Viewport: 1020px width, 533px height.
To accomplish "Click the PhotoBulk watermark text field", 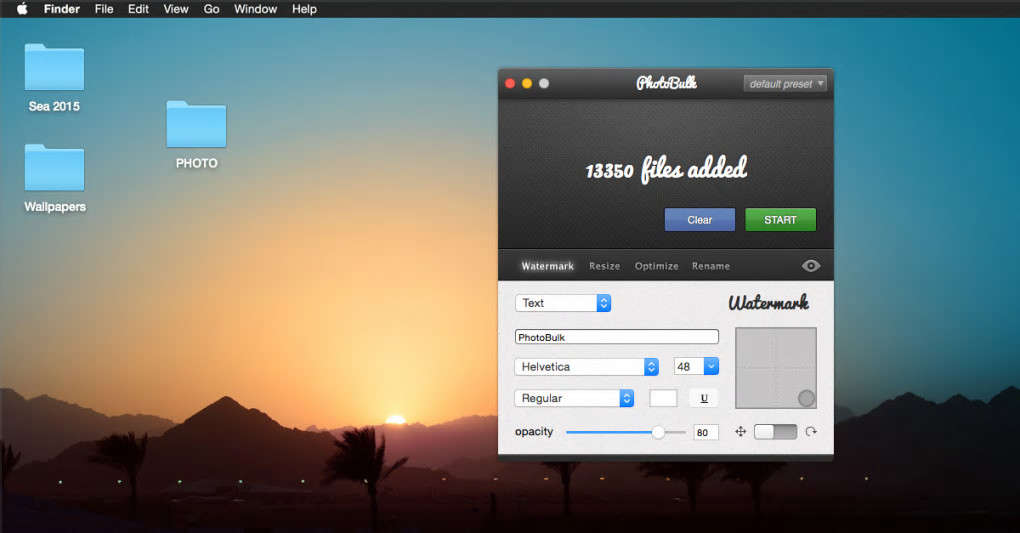I will 617,337.
